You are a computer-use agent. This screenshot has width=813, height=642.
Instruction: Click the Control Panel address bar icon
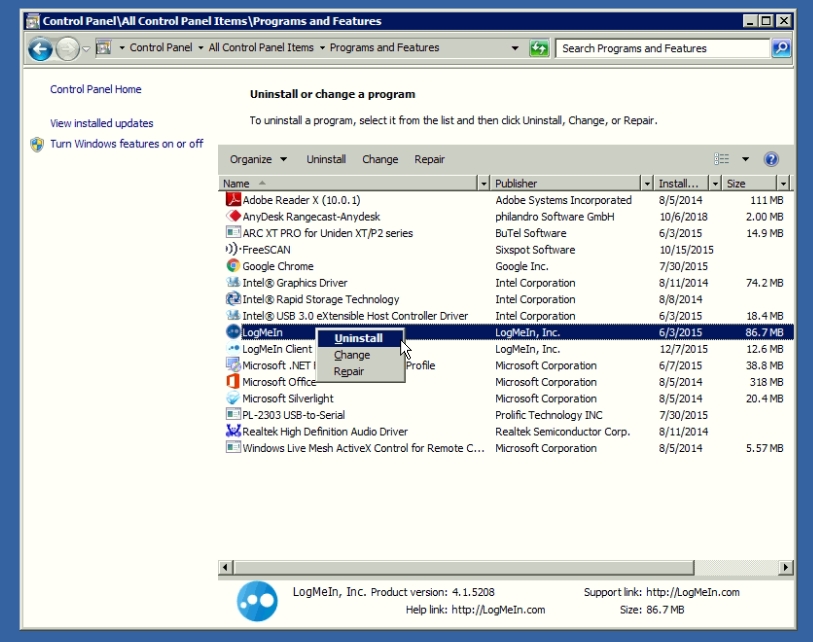pyautogui.click(x=104, y=48)
